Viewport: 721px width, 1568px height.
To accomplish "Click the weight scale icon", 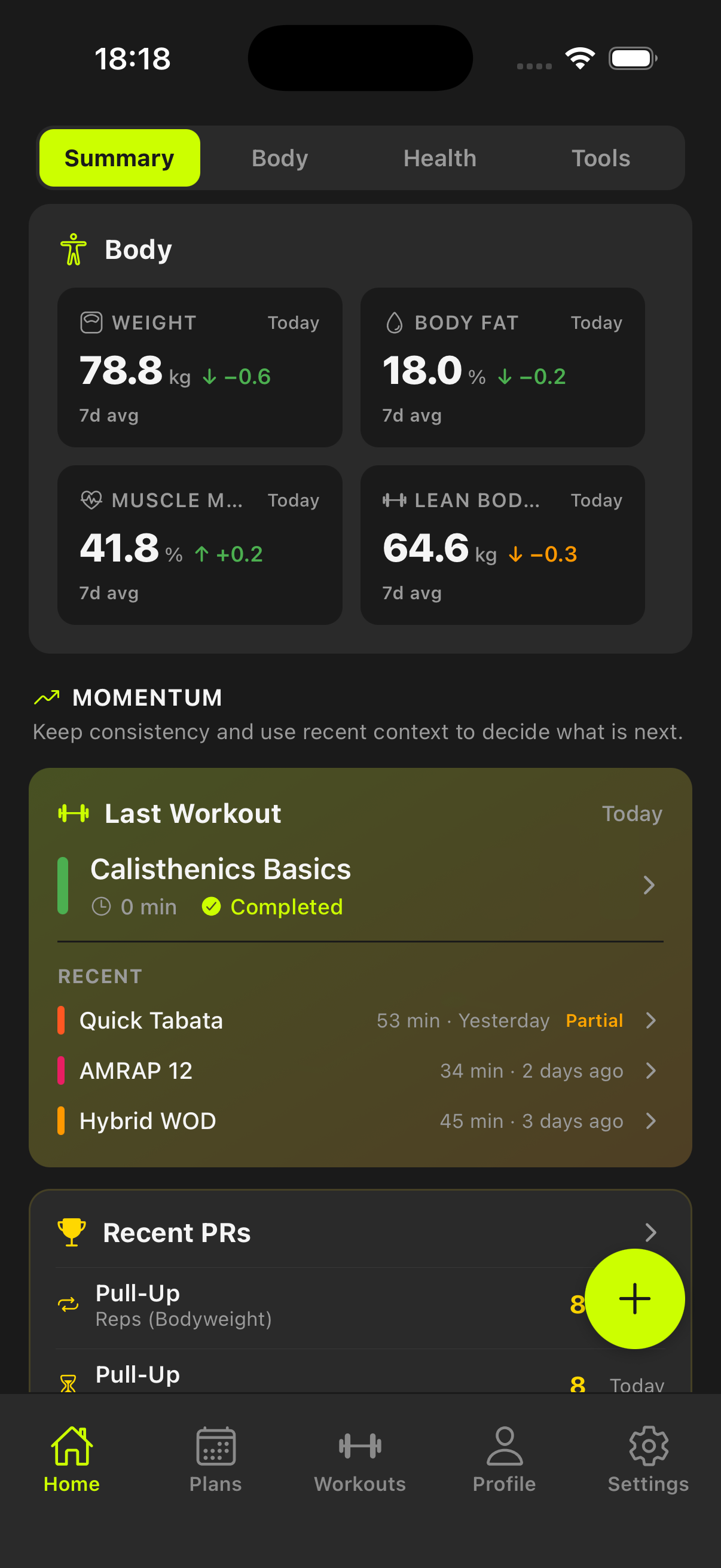I will point(91,322).
